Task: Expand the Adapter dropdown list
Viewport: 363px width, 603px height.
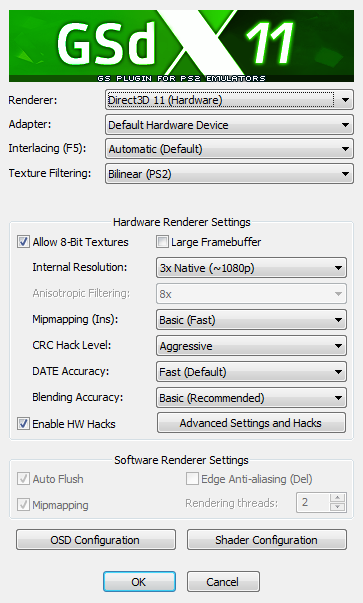Action: click(229, 125)
